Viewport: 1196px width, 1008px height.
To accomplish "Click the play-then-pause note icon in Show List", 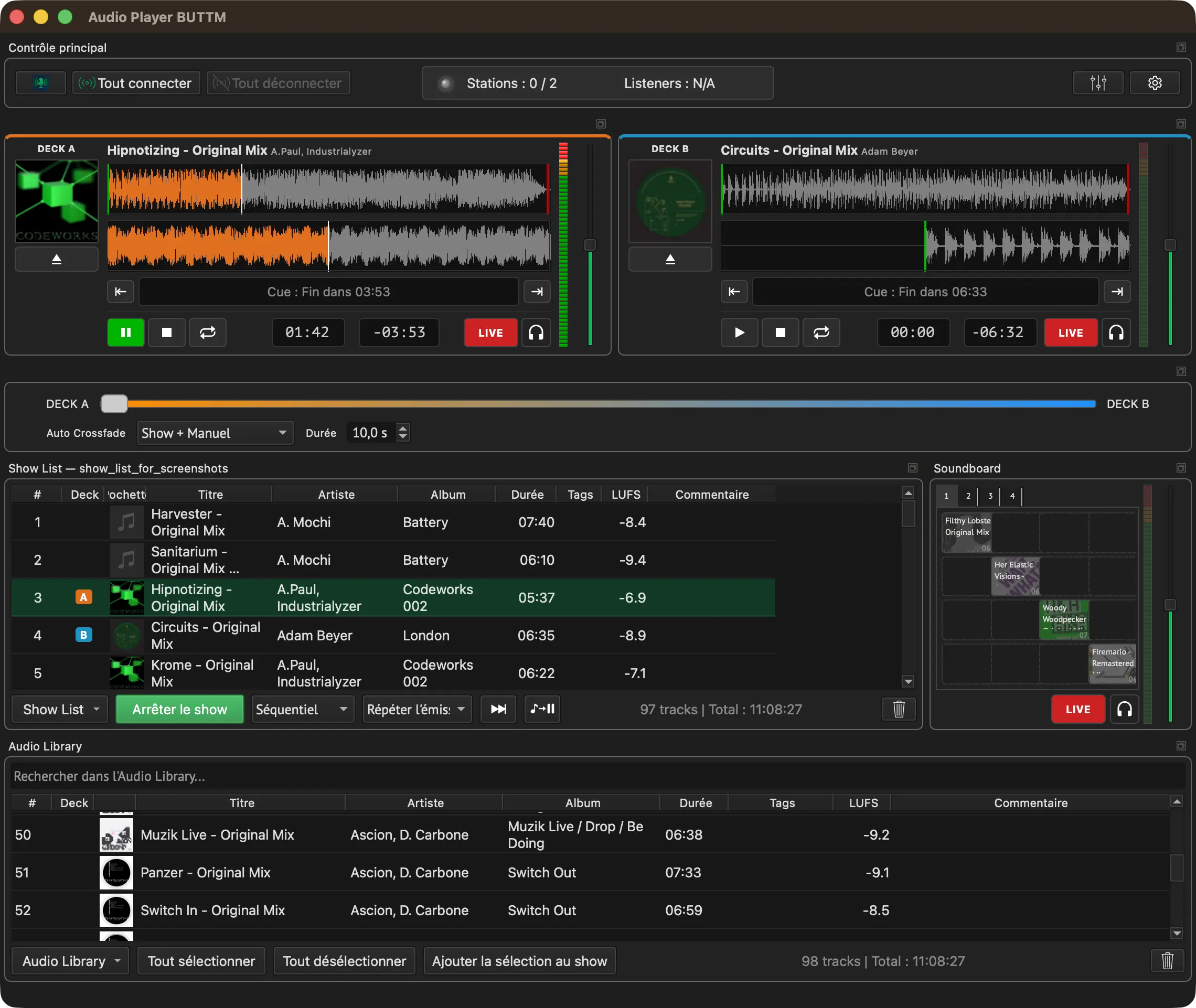I will pos(542,709).
